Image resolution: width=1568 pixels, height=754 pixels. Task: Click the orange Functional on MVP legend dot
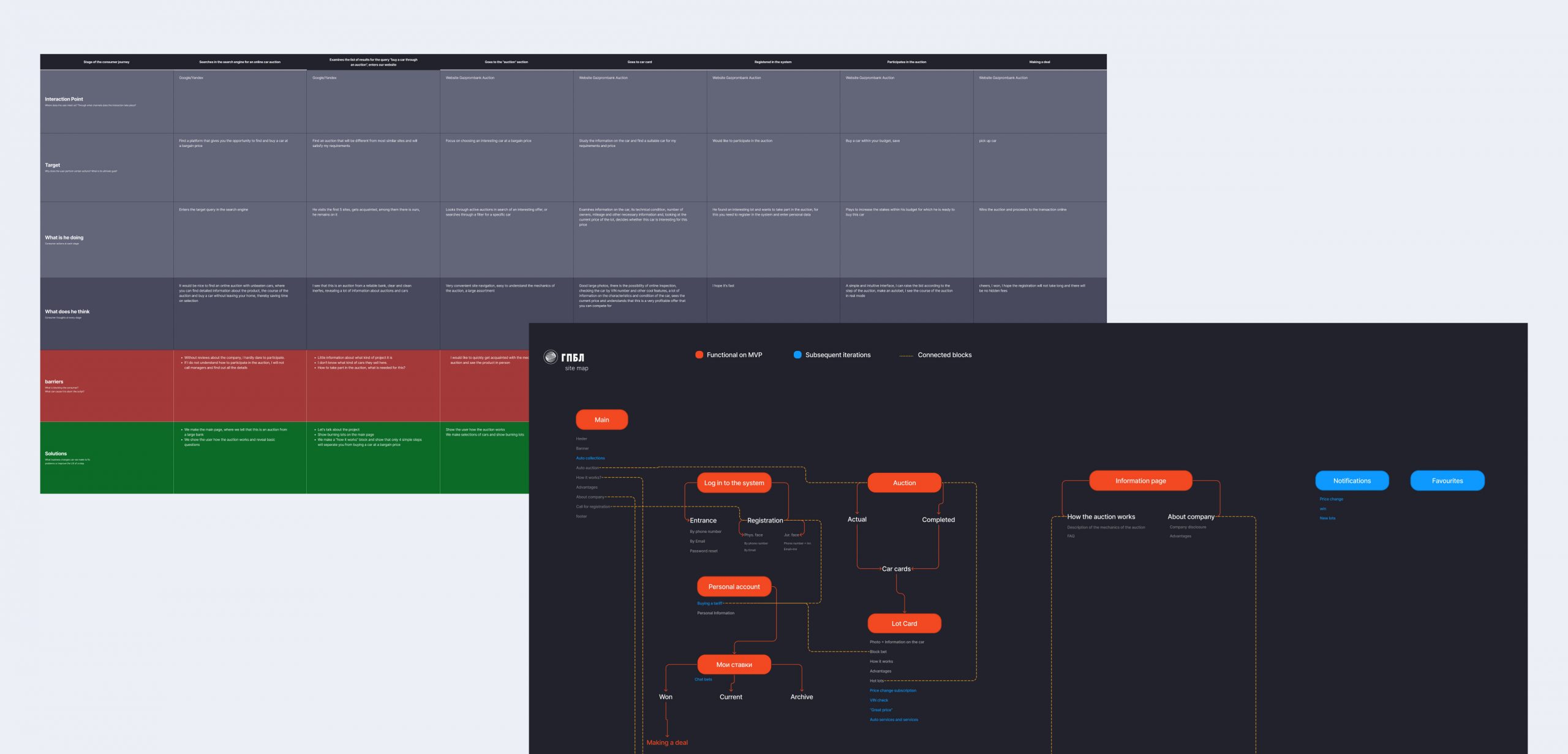coord(699,355)
